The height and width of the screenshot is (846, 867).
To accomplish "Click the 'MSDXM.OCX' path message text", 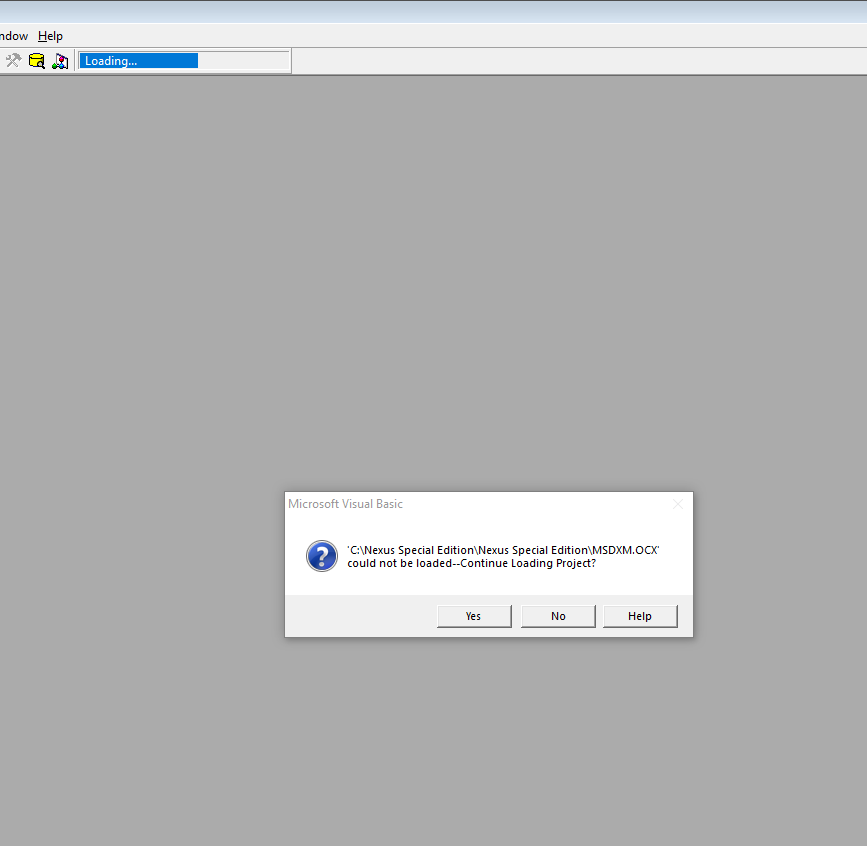I will click(503, 550).
